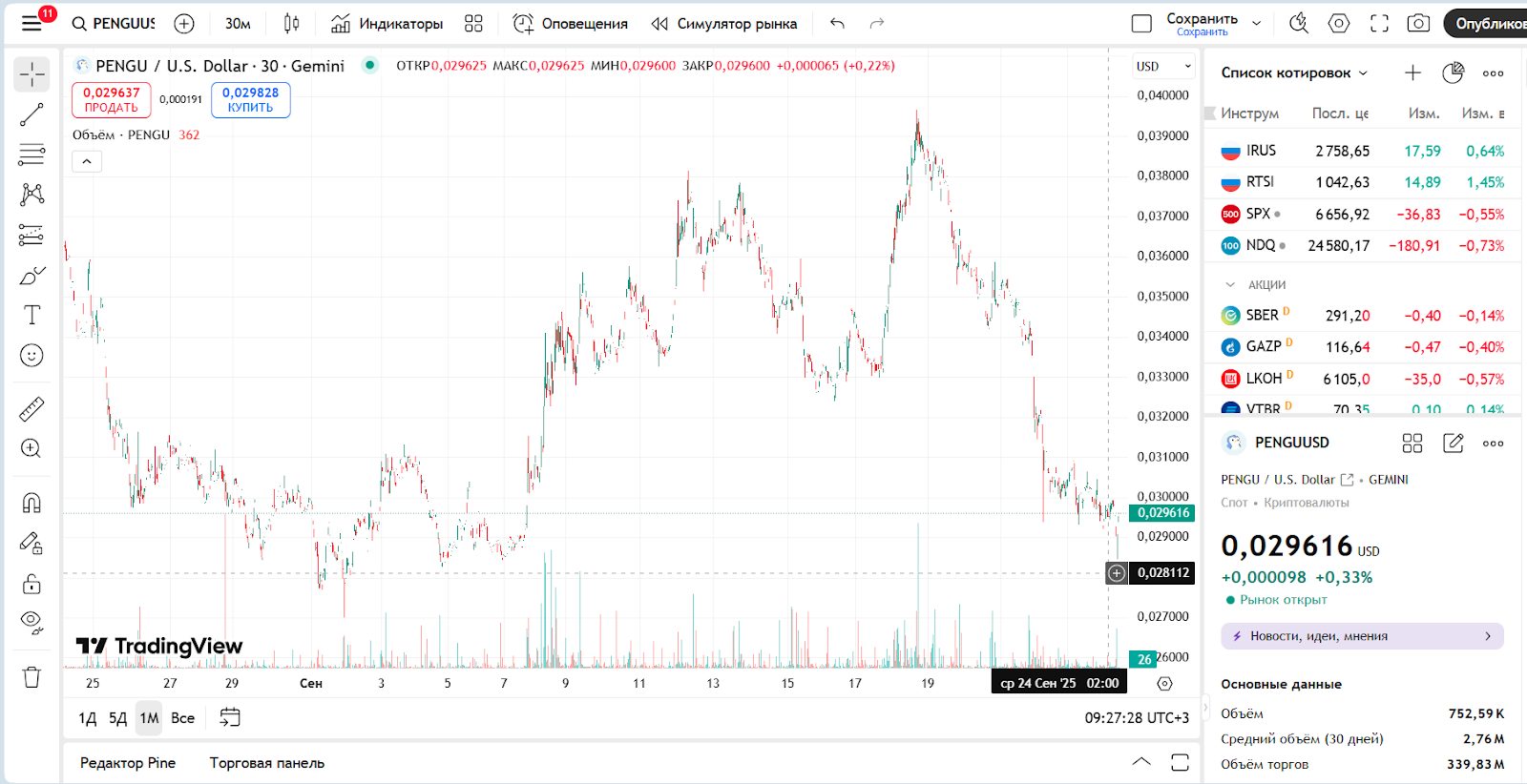Remove drawings with the trash icon
The height and width of the screenshot is (784, 1527).
(x=31, y=677)
